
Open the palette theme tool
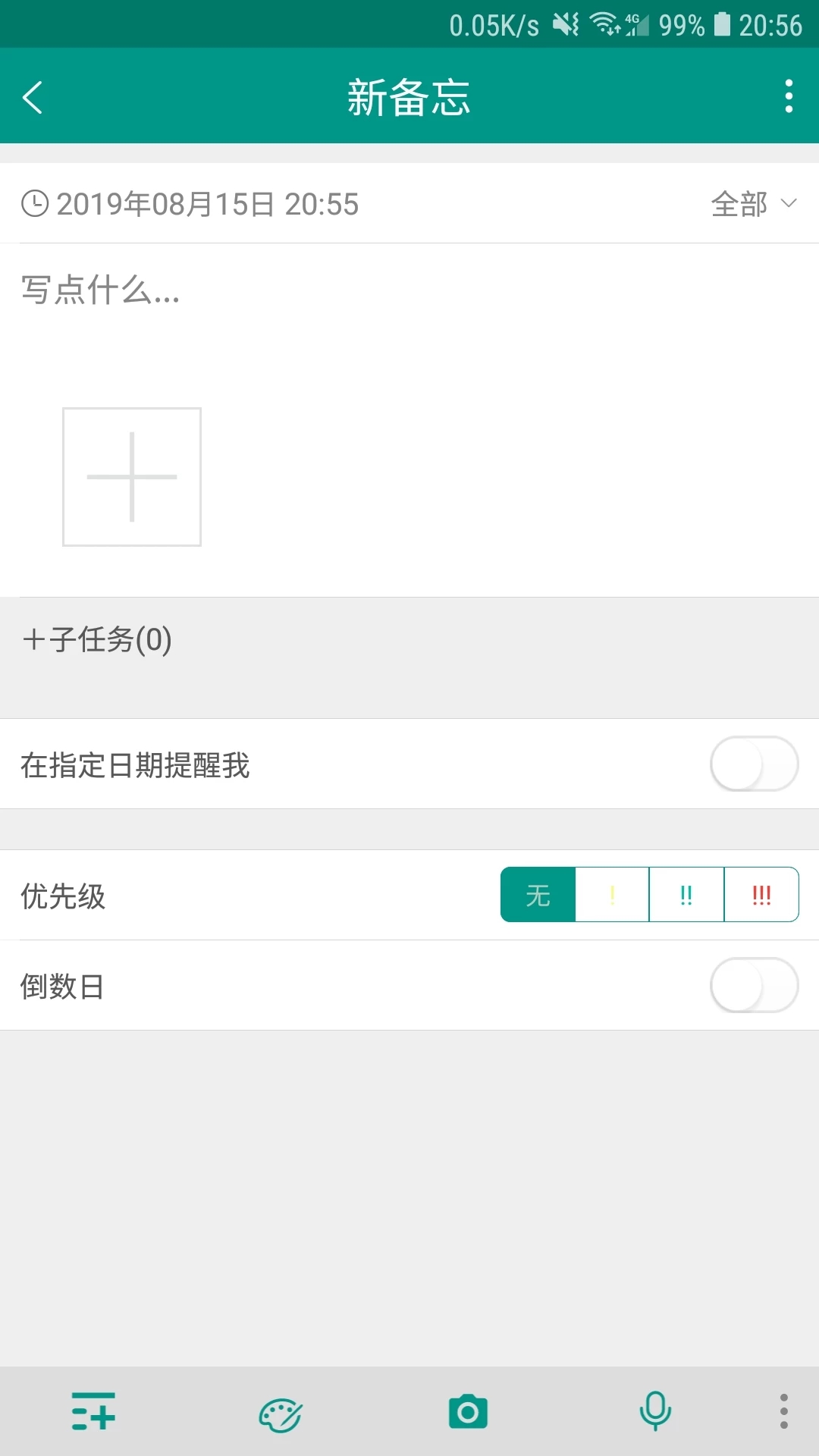pos(280,1412)
